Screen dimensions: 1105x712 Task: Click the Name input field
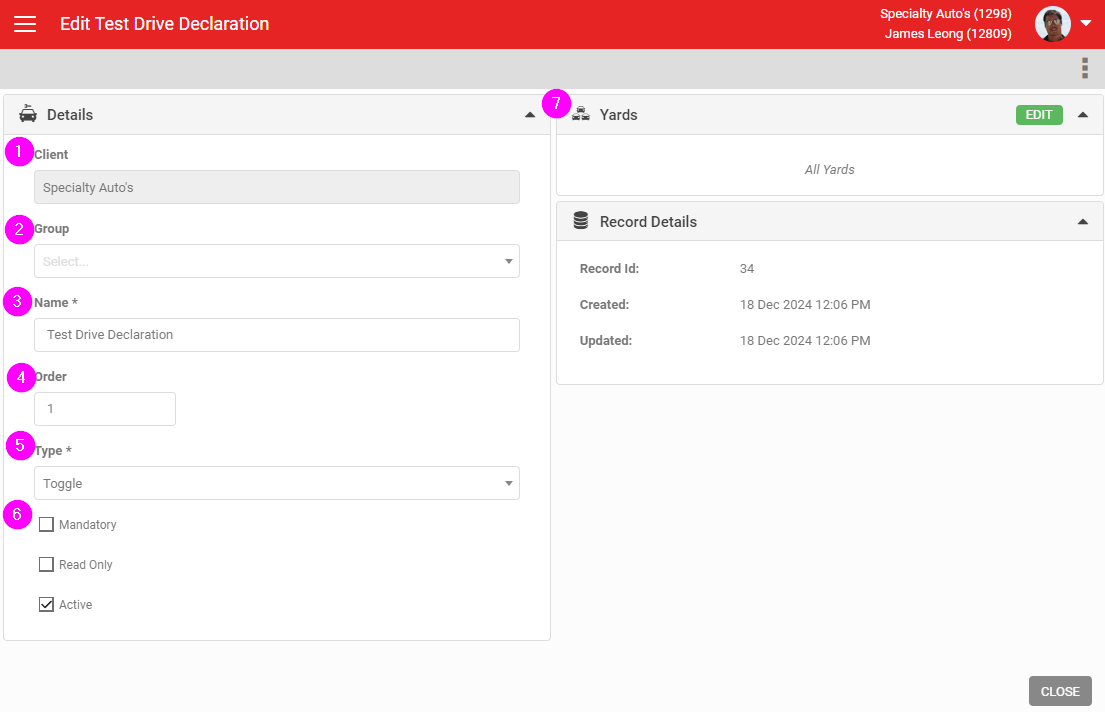277,335
